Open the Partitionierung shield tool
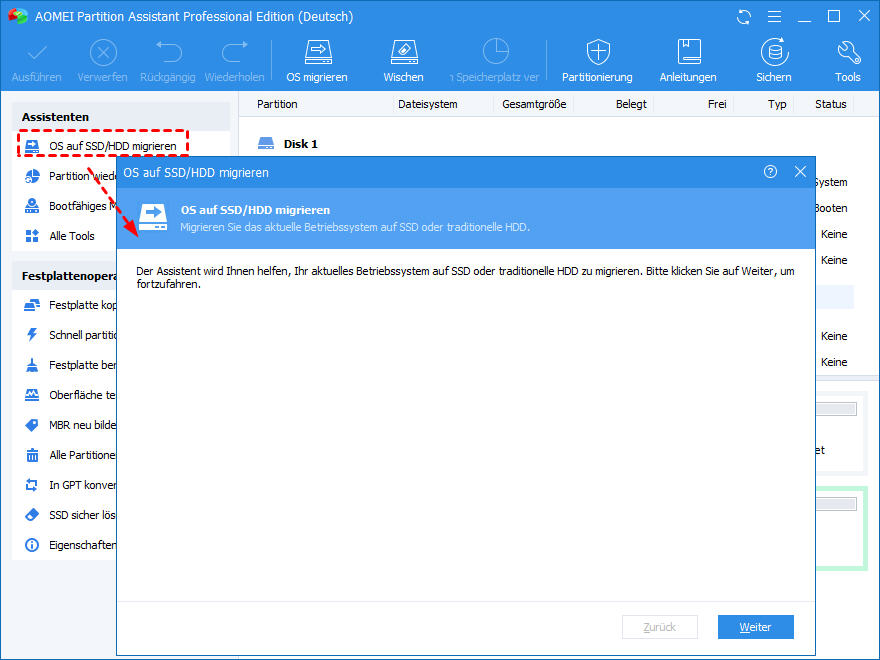Screen dimensions: 880x660 (x=598, y=61)
